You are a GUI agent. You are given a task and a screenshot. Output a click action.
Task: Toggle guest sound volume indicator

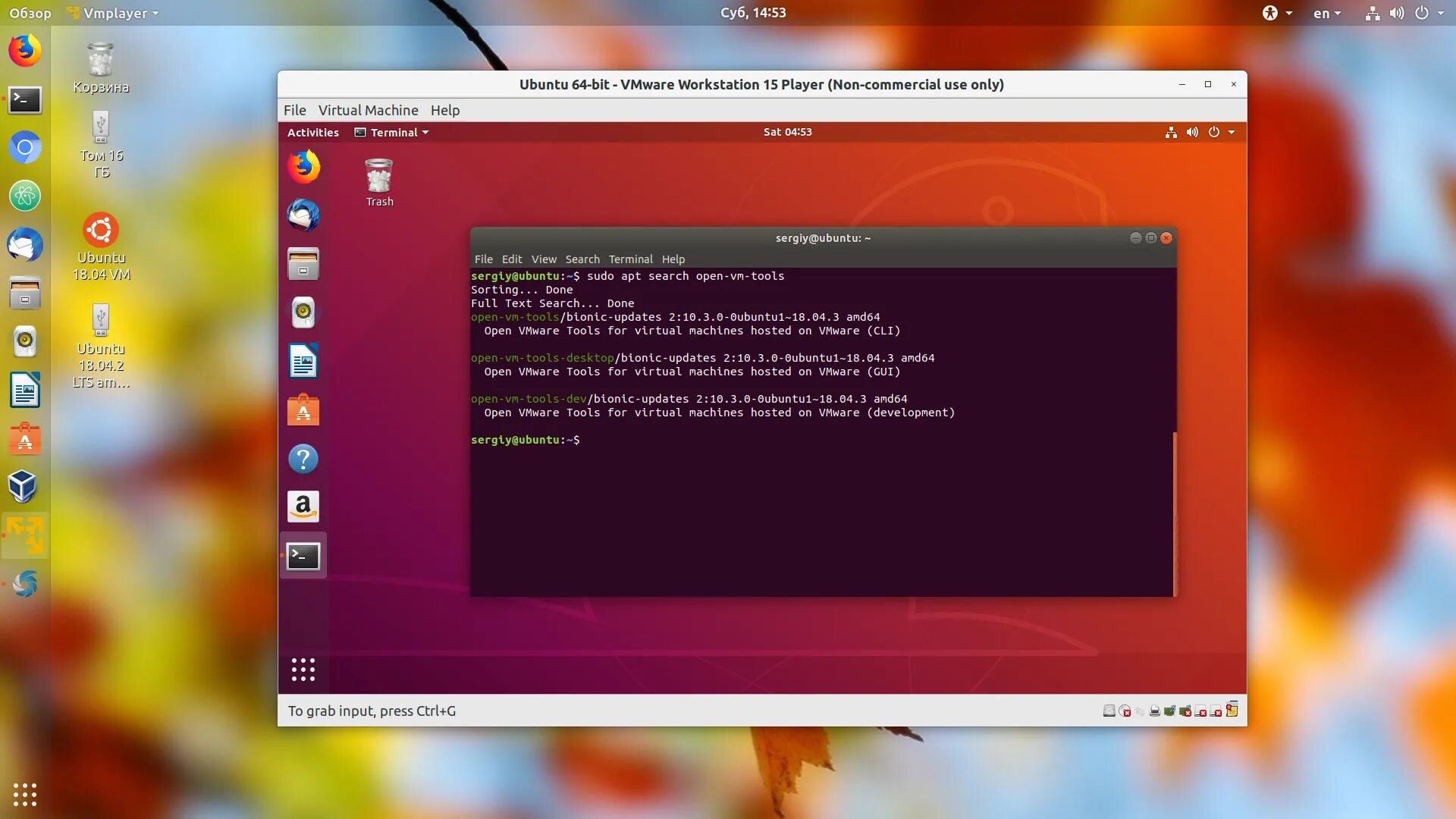tap(1192, 132)
